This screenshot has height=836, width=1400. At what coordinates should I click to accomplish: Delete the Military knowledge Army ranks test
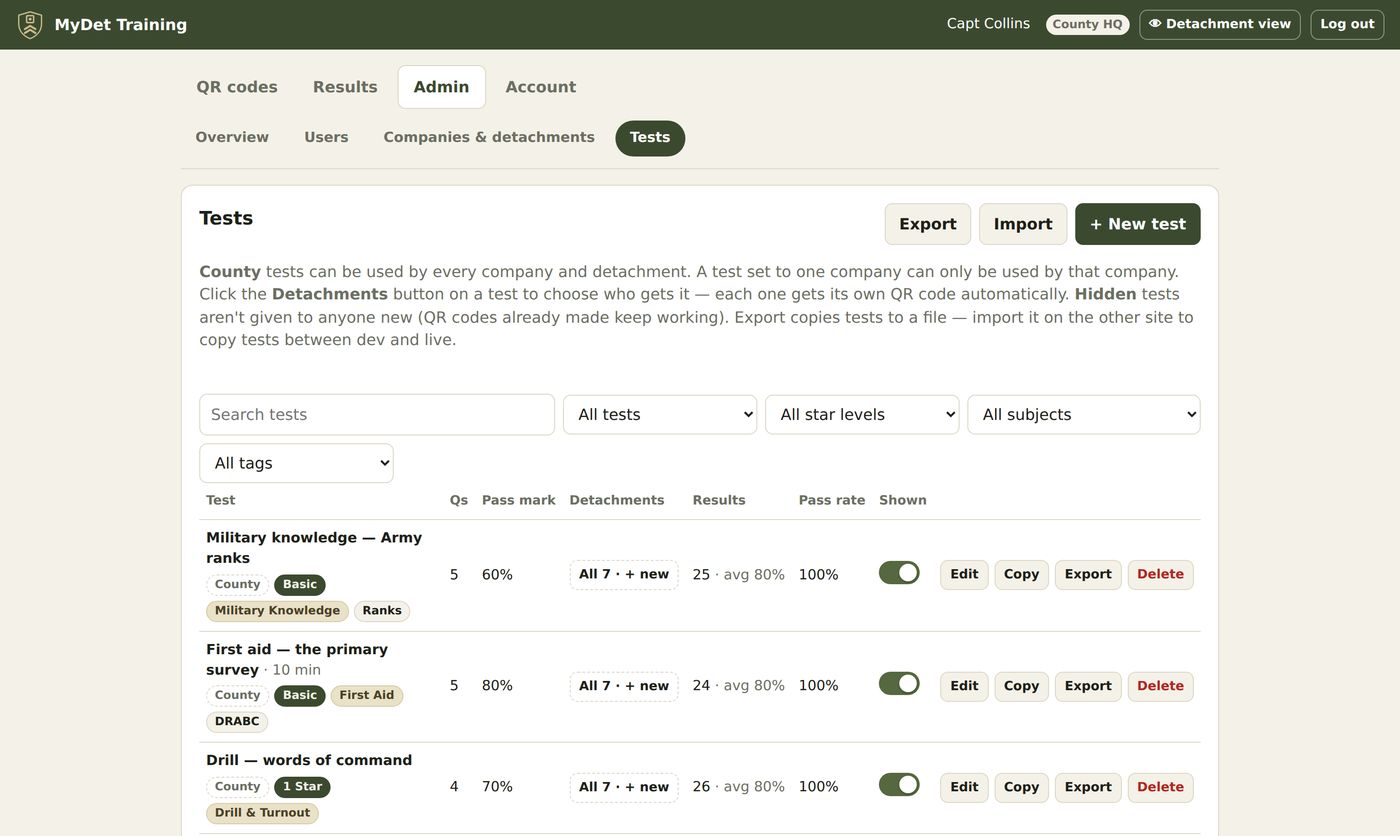1161,575
